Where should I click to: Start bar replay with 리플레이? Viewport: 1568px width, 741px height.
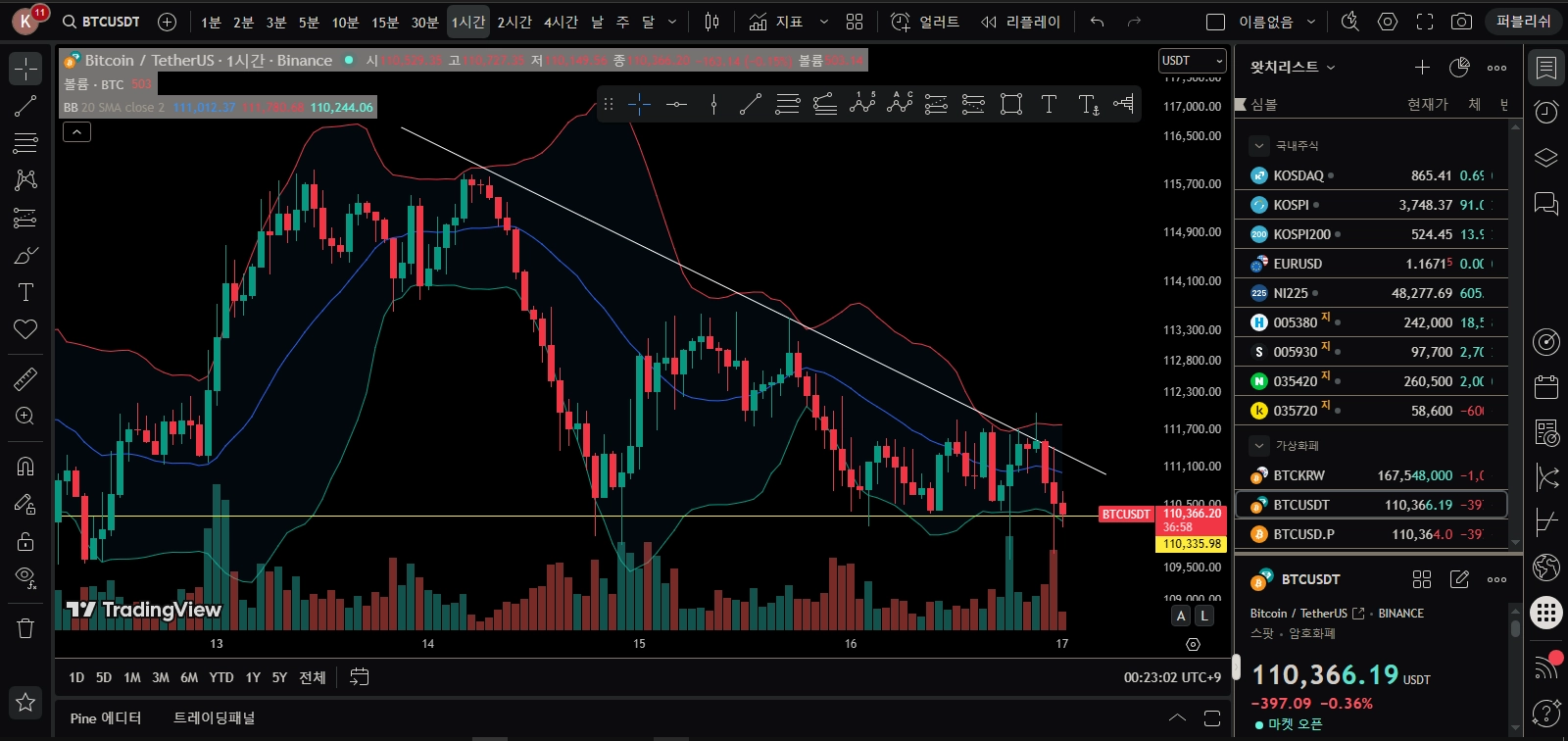tap(1021, 22)
